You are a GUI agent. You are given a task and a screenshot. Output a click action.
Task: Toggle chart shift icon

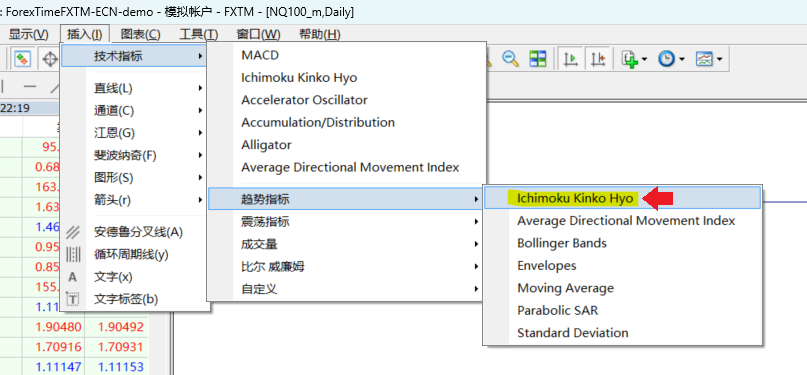point(598,59)
